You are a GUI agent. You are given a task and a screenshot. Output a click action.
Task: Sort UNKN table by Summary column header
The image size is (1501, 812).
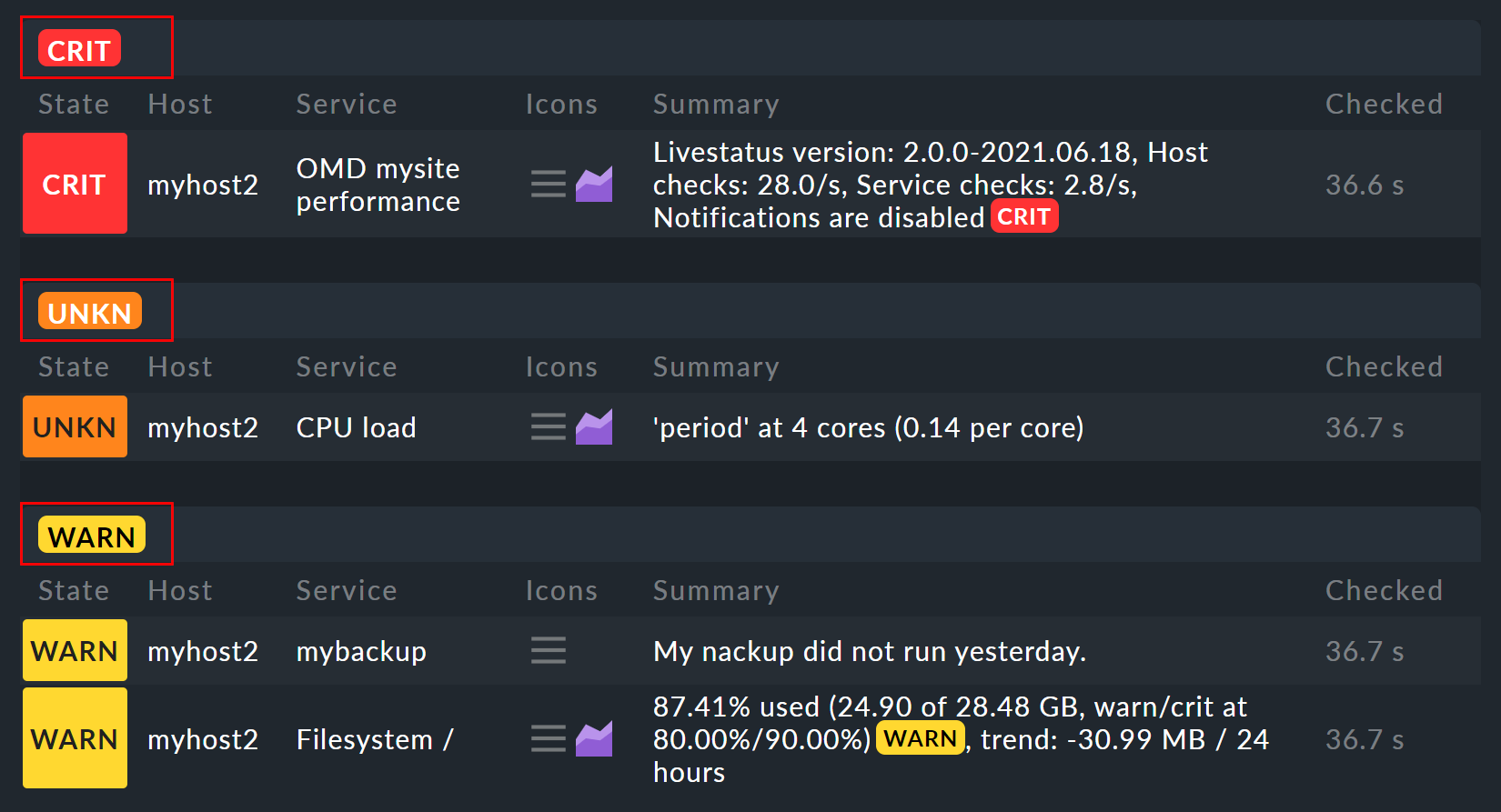pyautogui.click(x=715, y=367)
